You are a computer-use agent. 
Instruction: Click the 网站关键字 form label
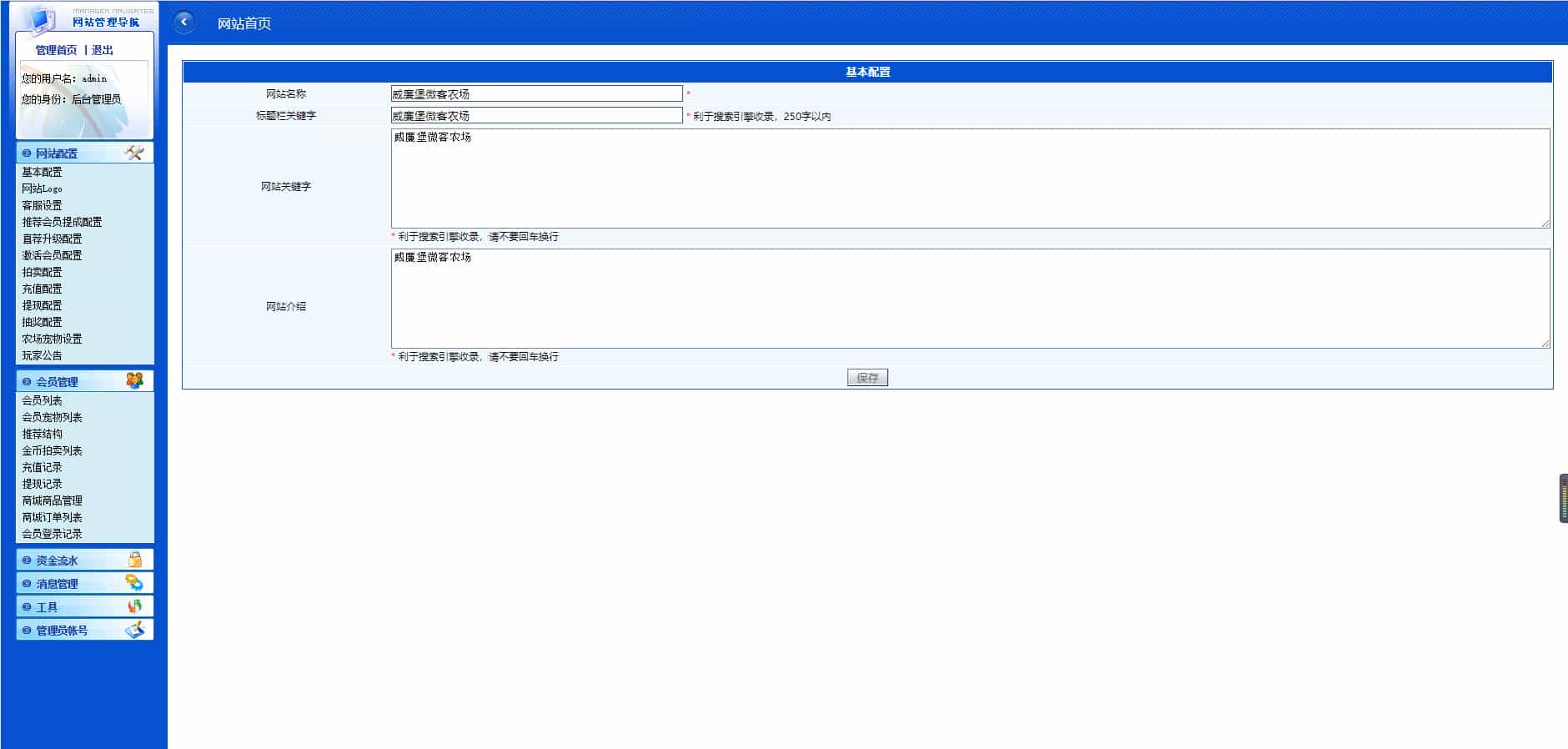(x=286, y=187)
